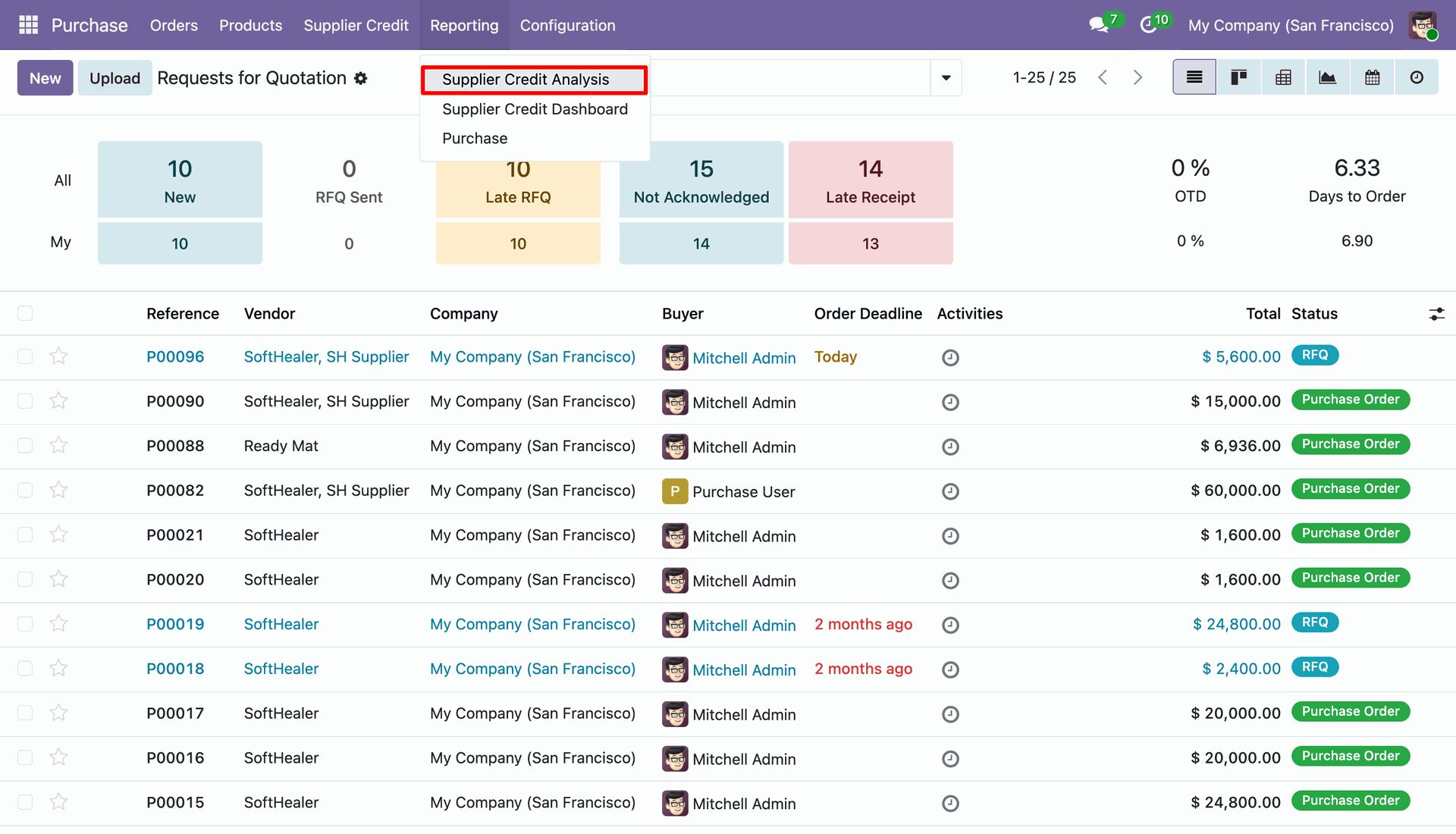Open the gear settings next to Requests for Quotation

(361, 78)
